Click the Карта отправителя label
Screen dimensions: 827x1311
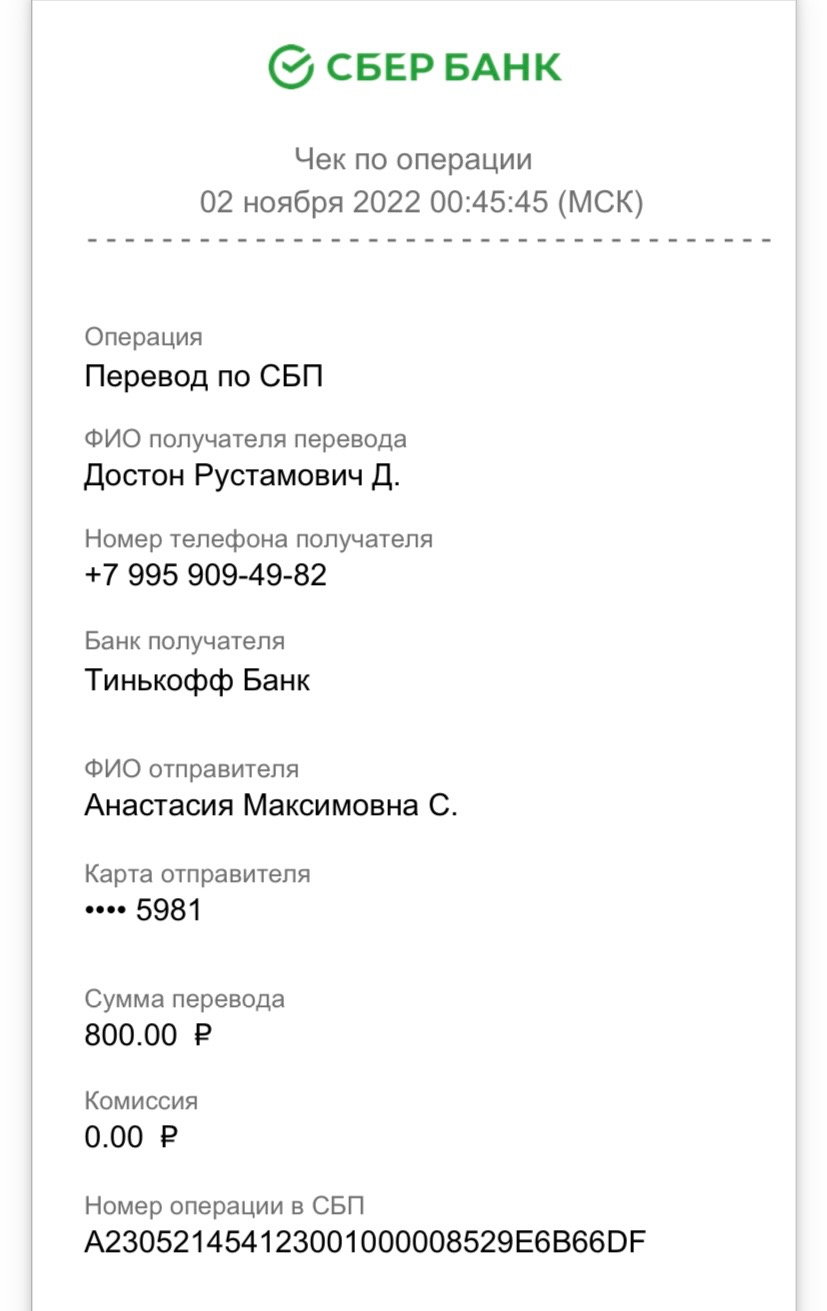coord(198,874)
